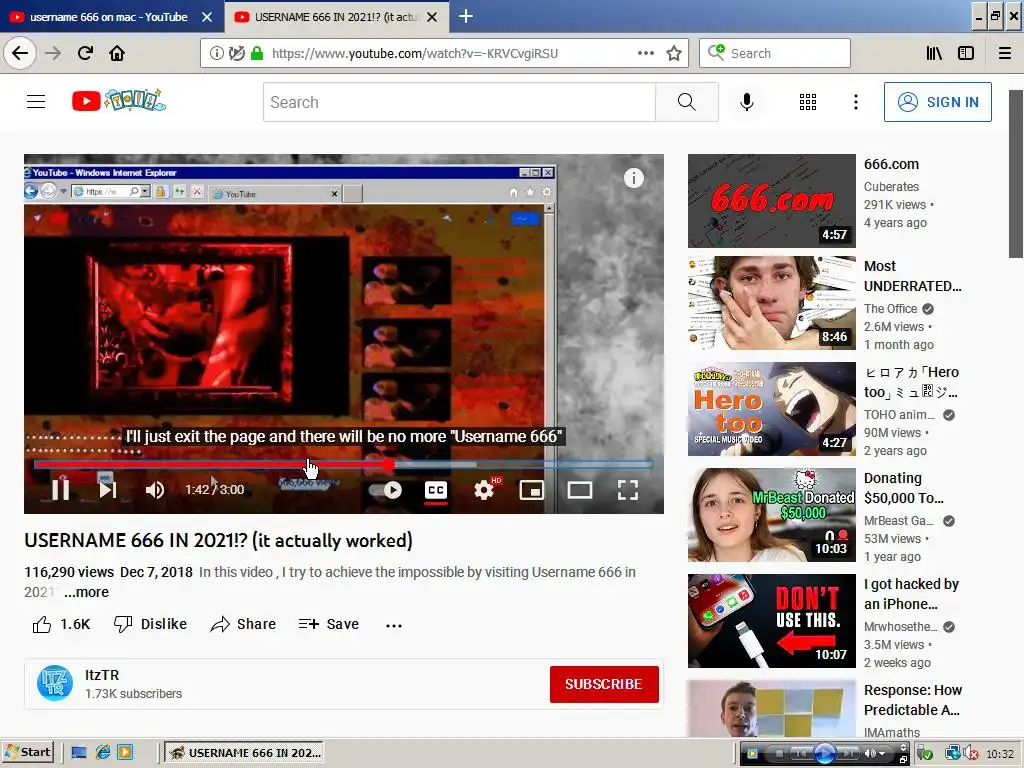1024x768 pixels.
Task: Open the browser home page icon
Action: (x=117, y=53)
